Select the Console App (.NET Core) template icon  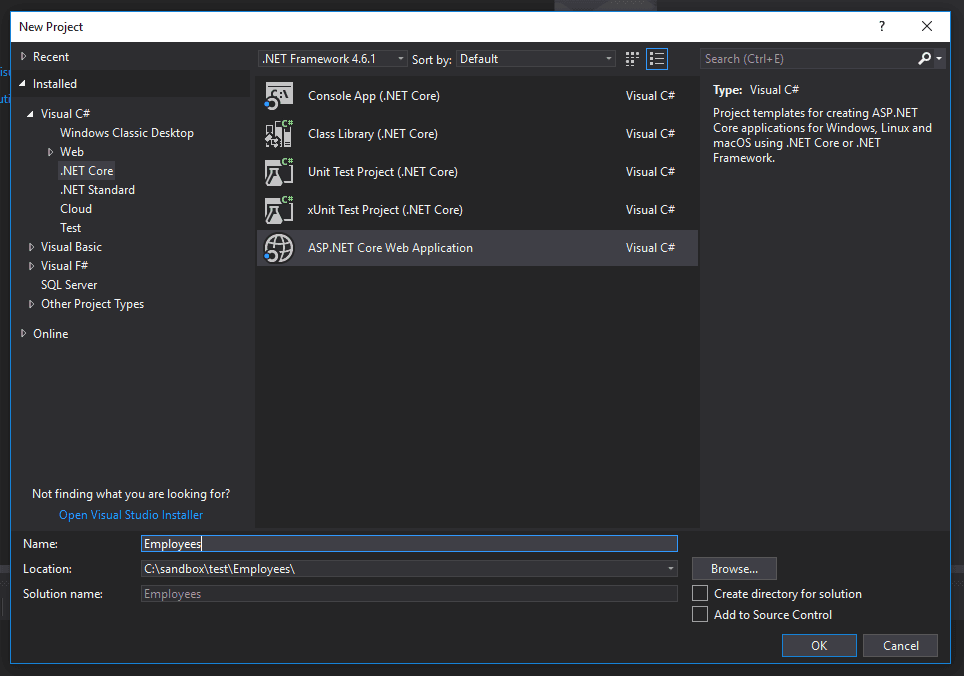point(279,96)
